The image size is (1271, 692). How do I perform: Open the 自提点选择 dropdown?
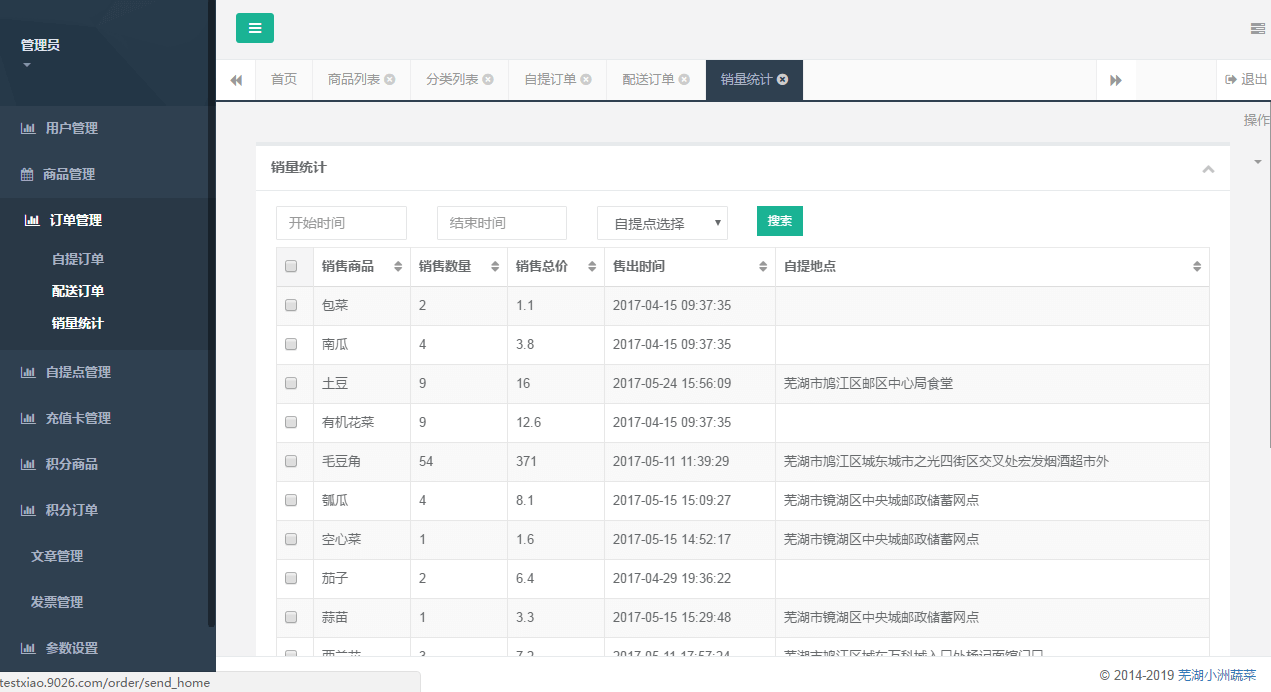click(x=662, y=223)
